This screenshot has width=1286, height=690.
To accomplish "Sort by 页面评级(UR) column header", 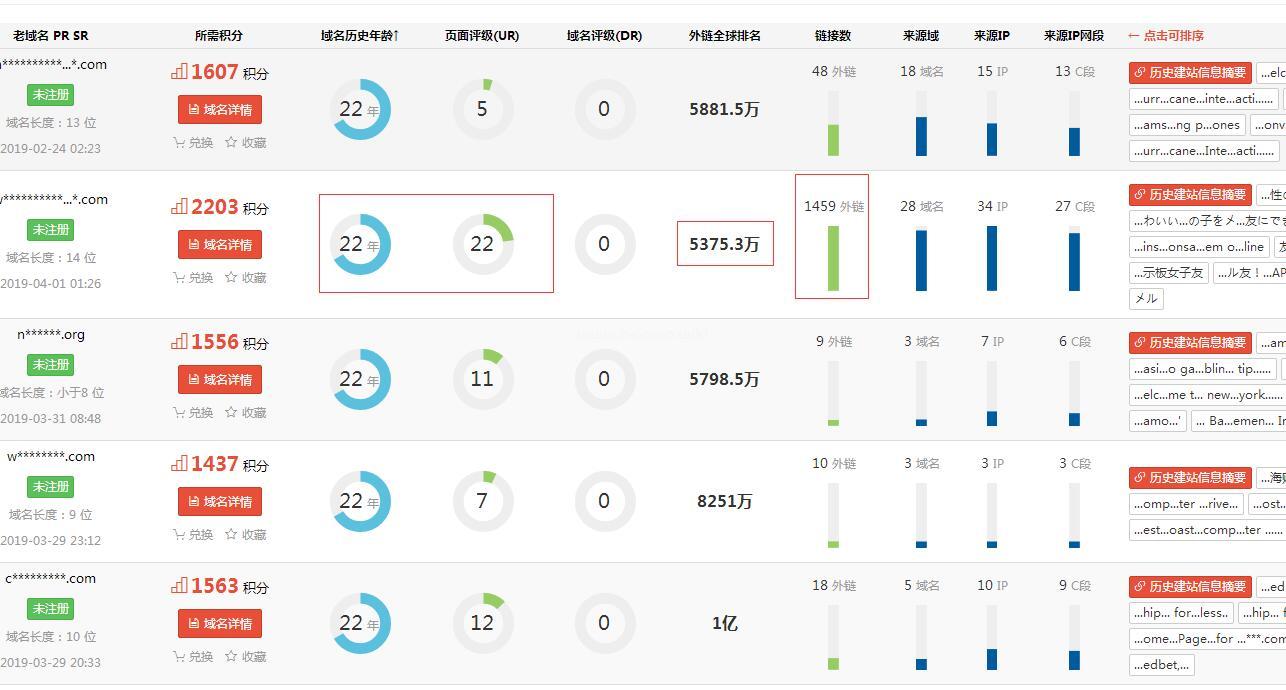I will pos(482,36).
